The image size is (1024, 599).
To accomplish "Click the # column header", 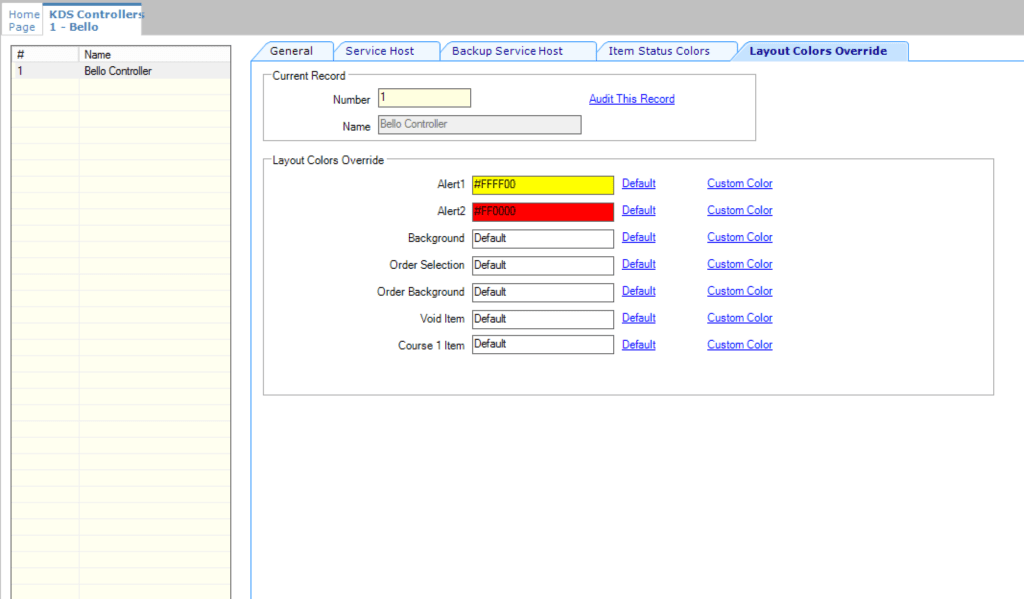I will tap(45, 55).
